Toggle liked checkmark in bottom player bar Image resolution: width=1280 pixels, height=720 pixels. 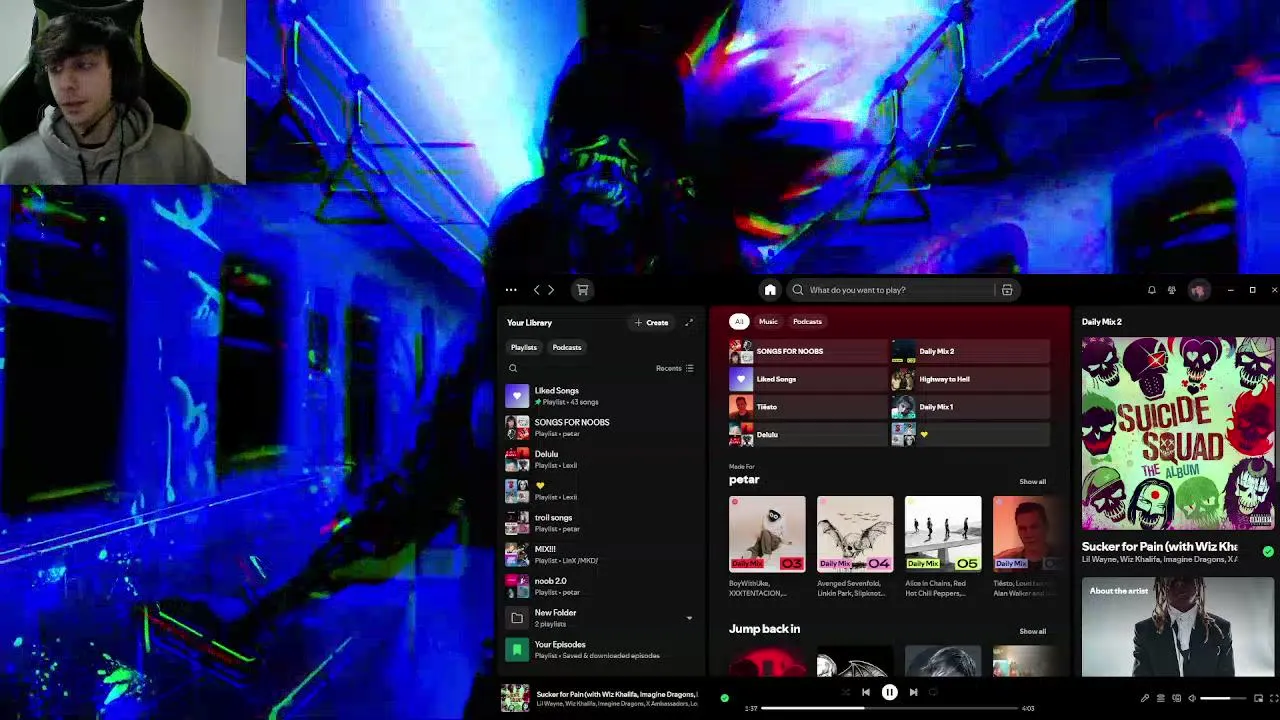[x=725, y=698]
